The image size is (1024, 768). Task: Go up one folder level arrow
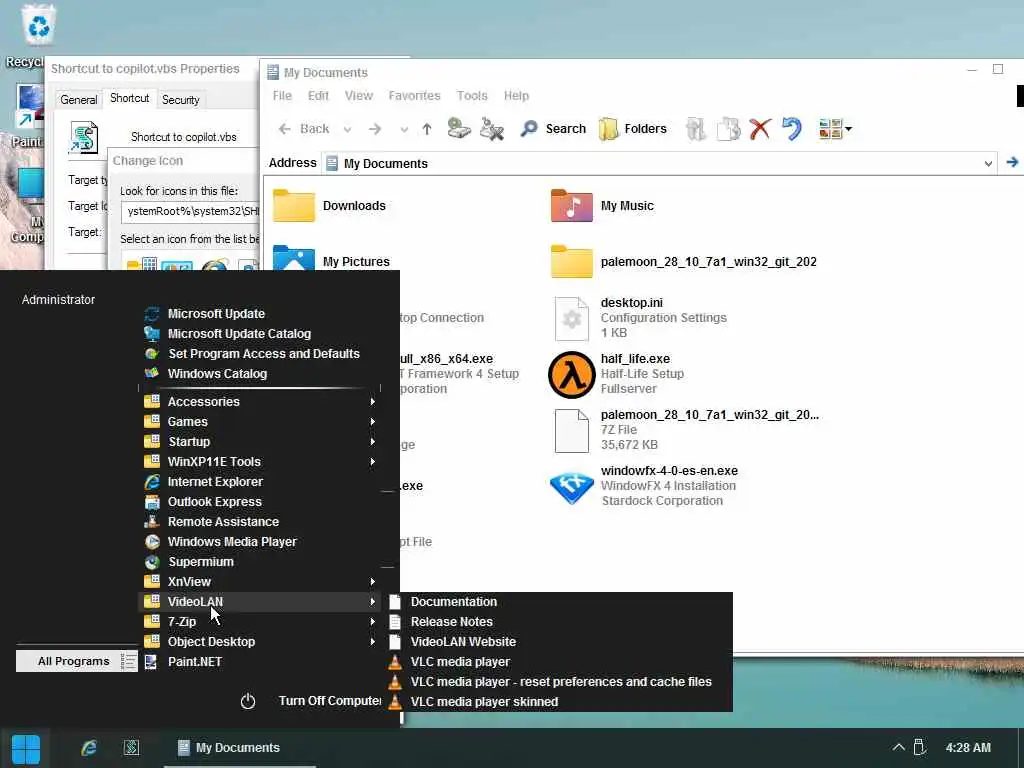(x=427, y=129)
